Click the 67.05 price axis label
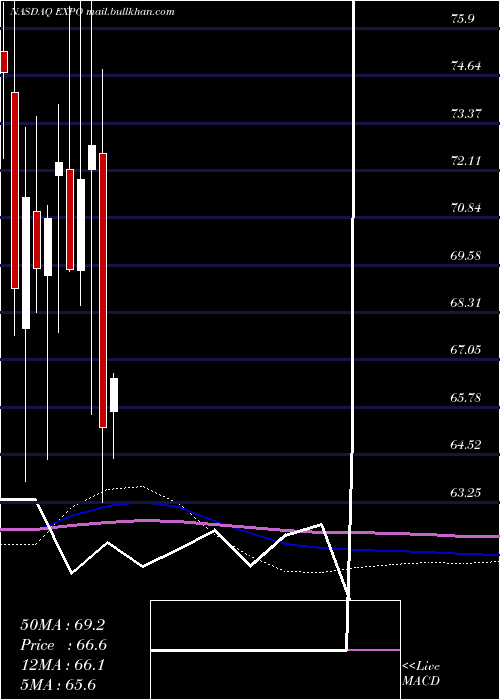Screen dimensions: 500x700 466,349
